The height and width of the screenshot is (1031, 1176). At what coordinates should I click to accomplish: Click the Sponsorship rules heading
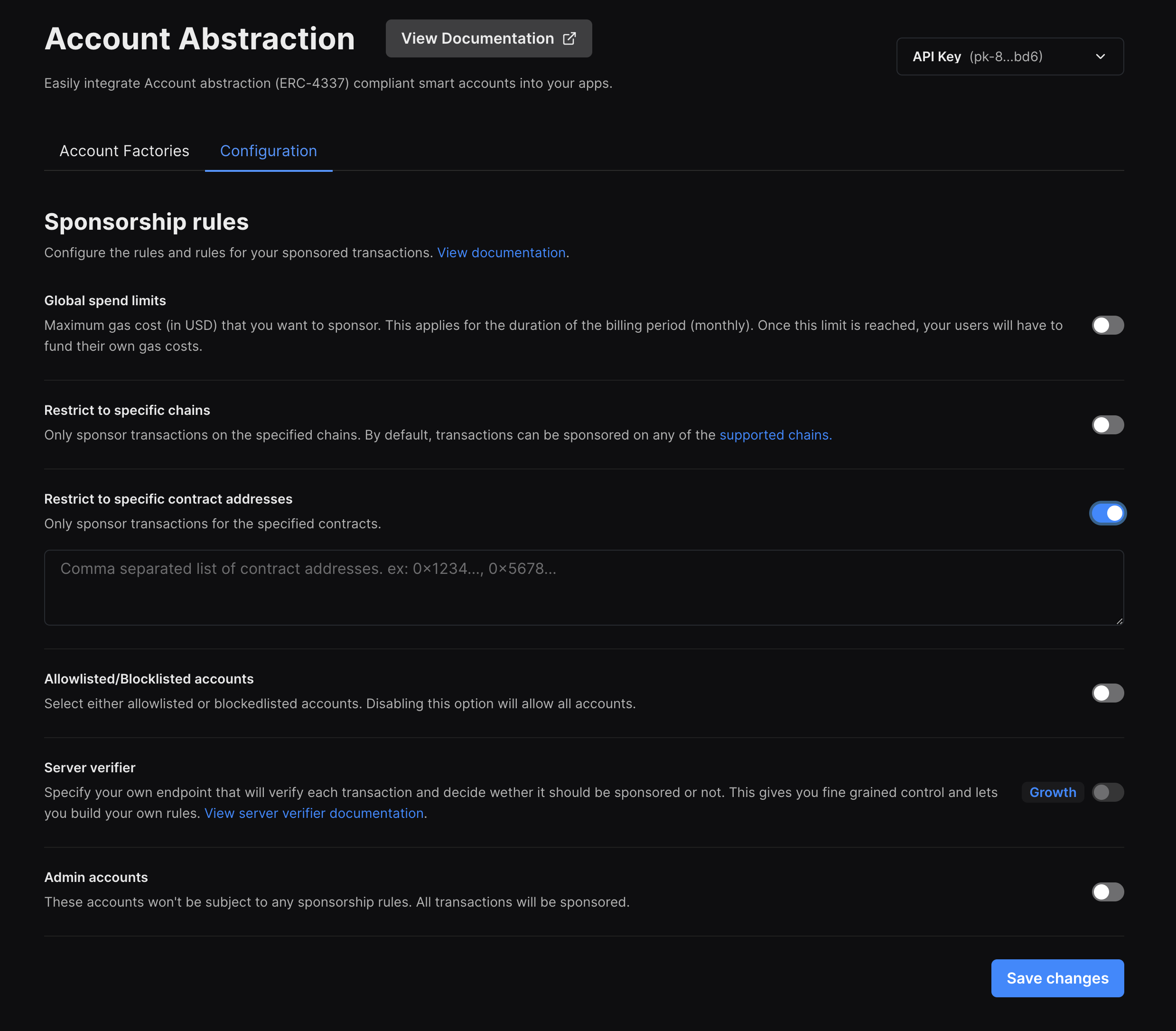[147, 222]
